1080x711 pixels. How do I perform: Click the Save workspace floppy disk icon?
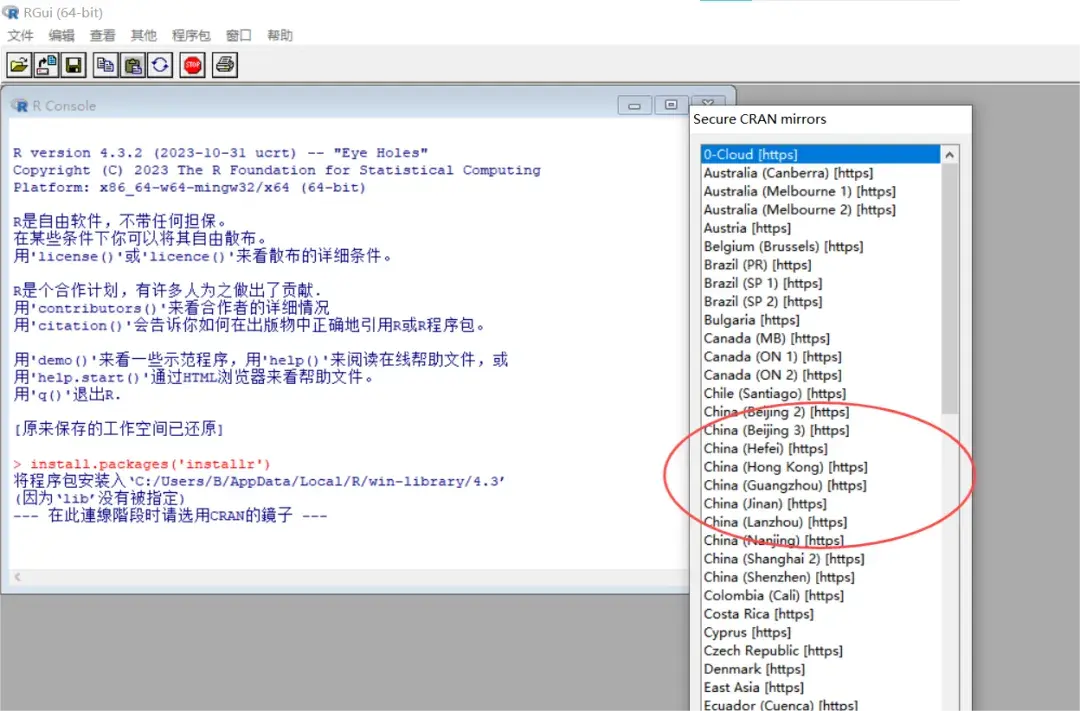tap(72, 64)
